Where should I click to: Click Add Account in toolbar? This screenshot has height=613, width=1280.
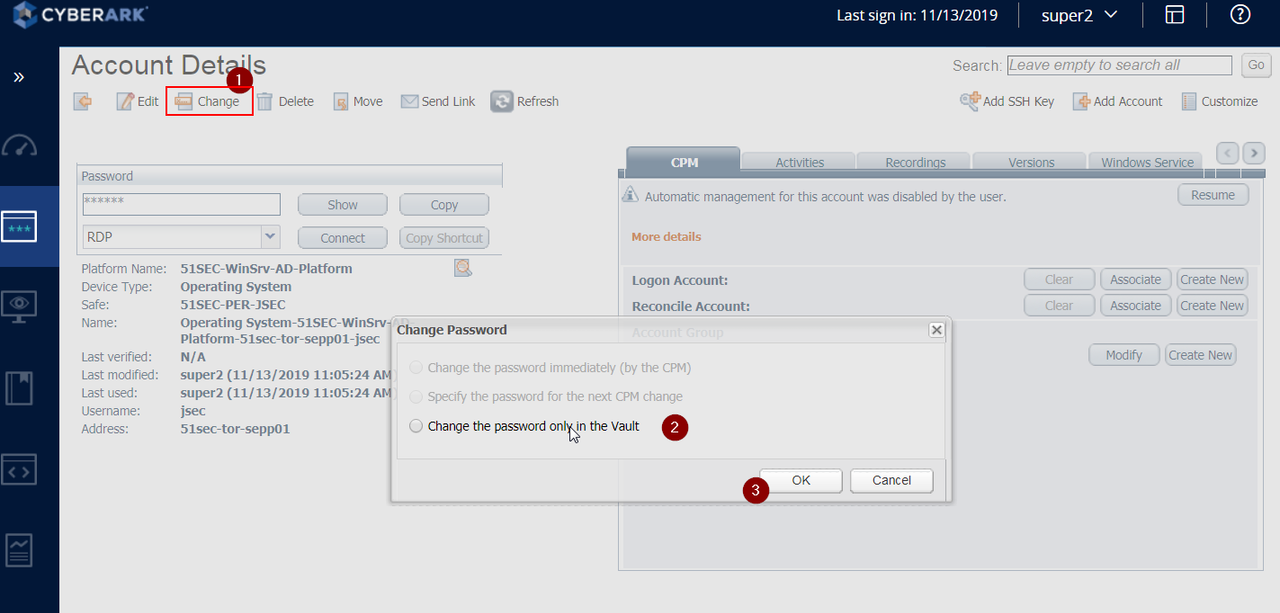point(1118,101)
